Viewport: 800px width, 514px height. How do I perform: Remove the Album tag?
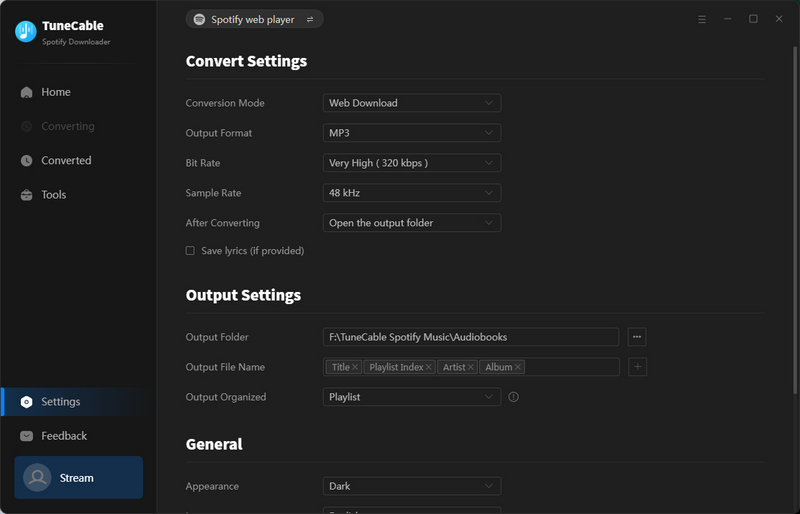[x=518, y=368]
